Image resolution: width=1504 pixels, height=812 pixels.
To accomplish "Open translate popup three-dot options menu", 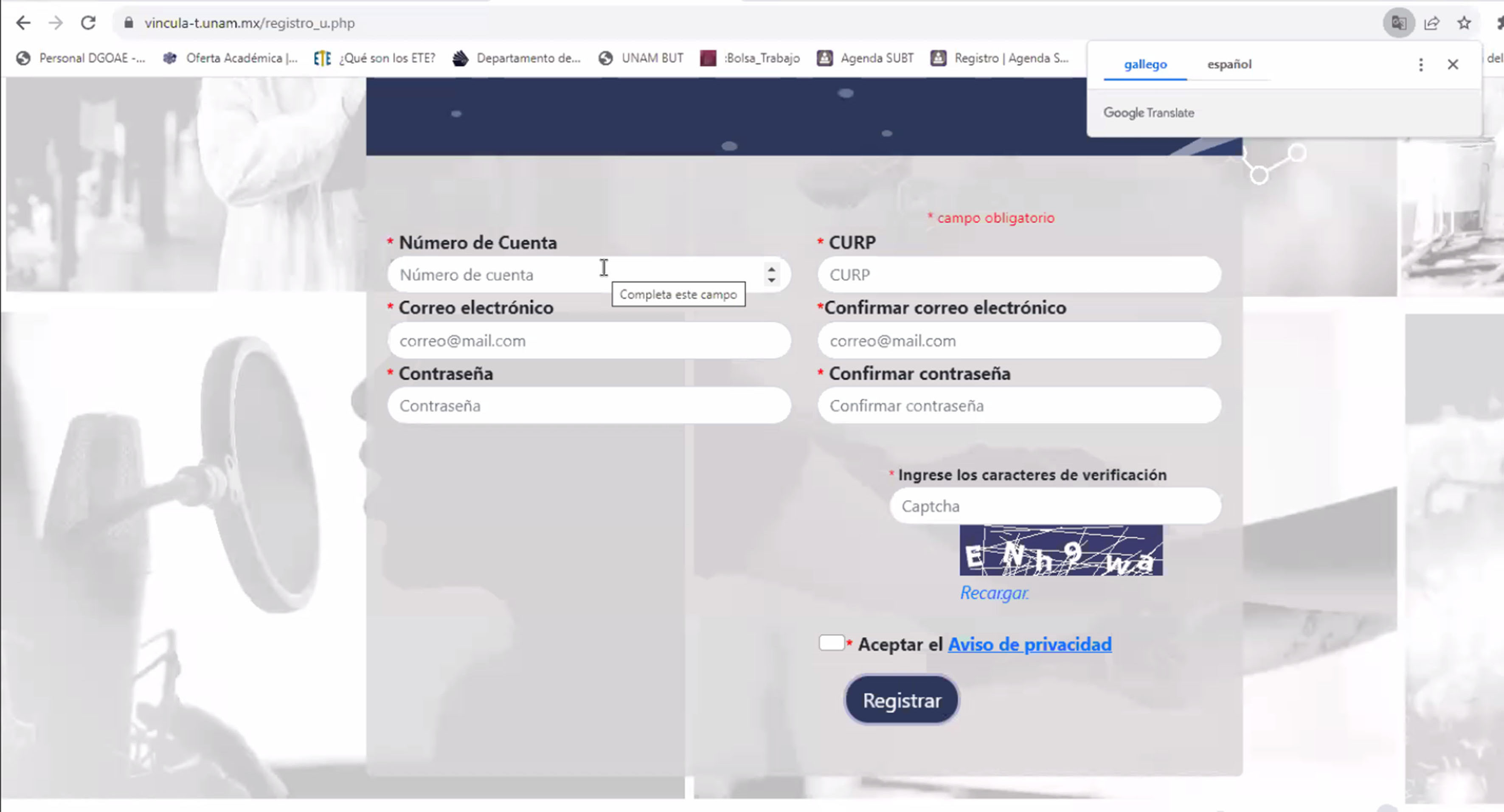I will point(1421,64).
